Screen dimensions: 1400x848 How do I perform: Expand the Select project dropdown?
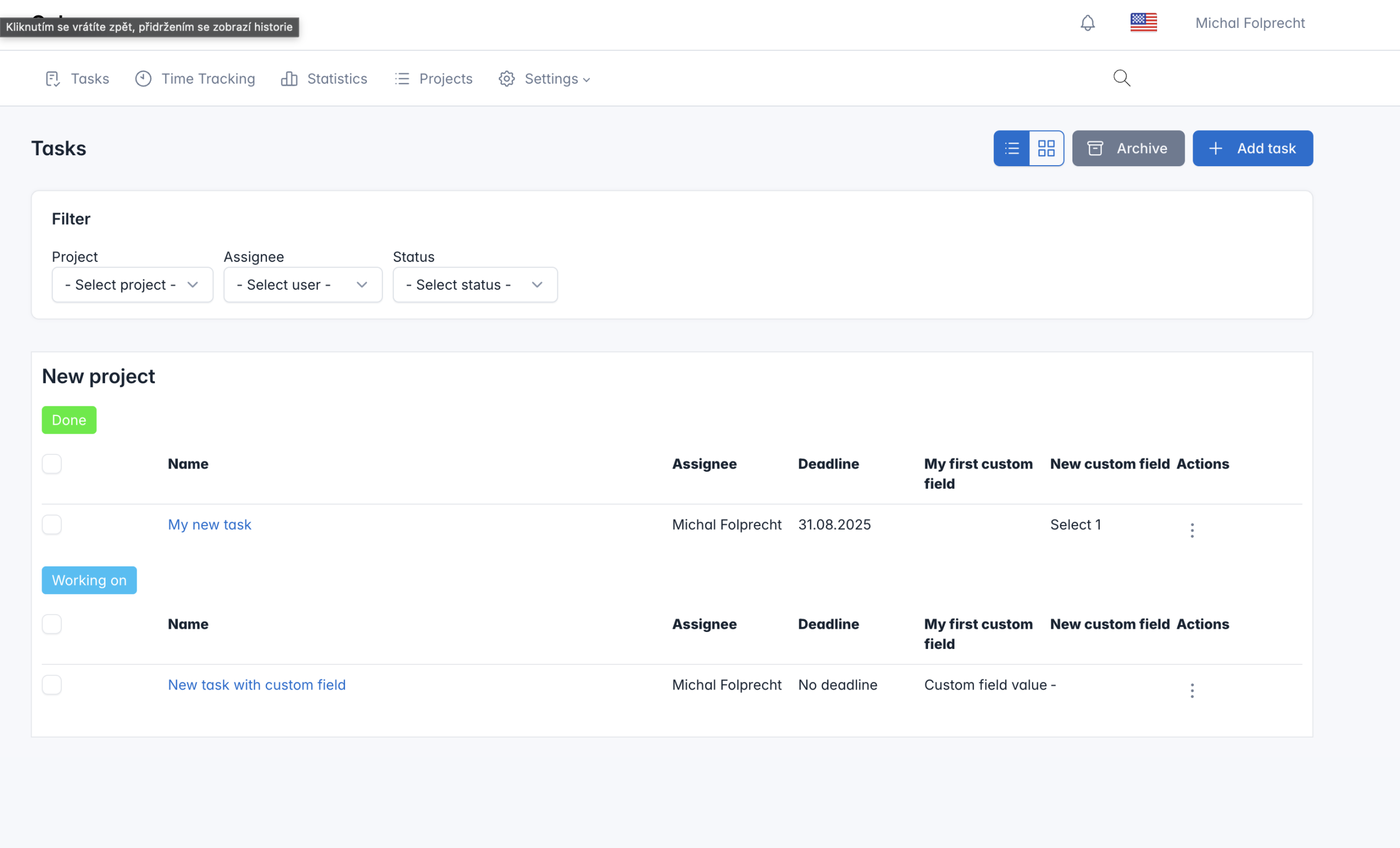(132, 284)
